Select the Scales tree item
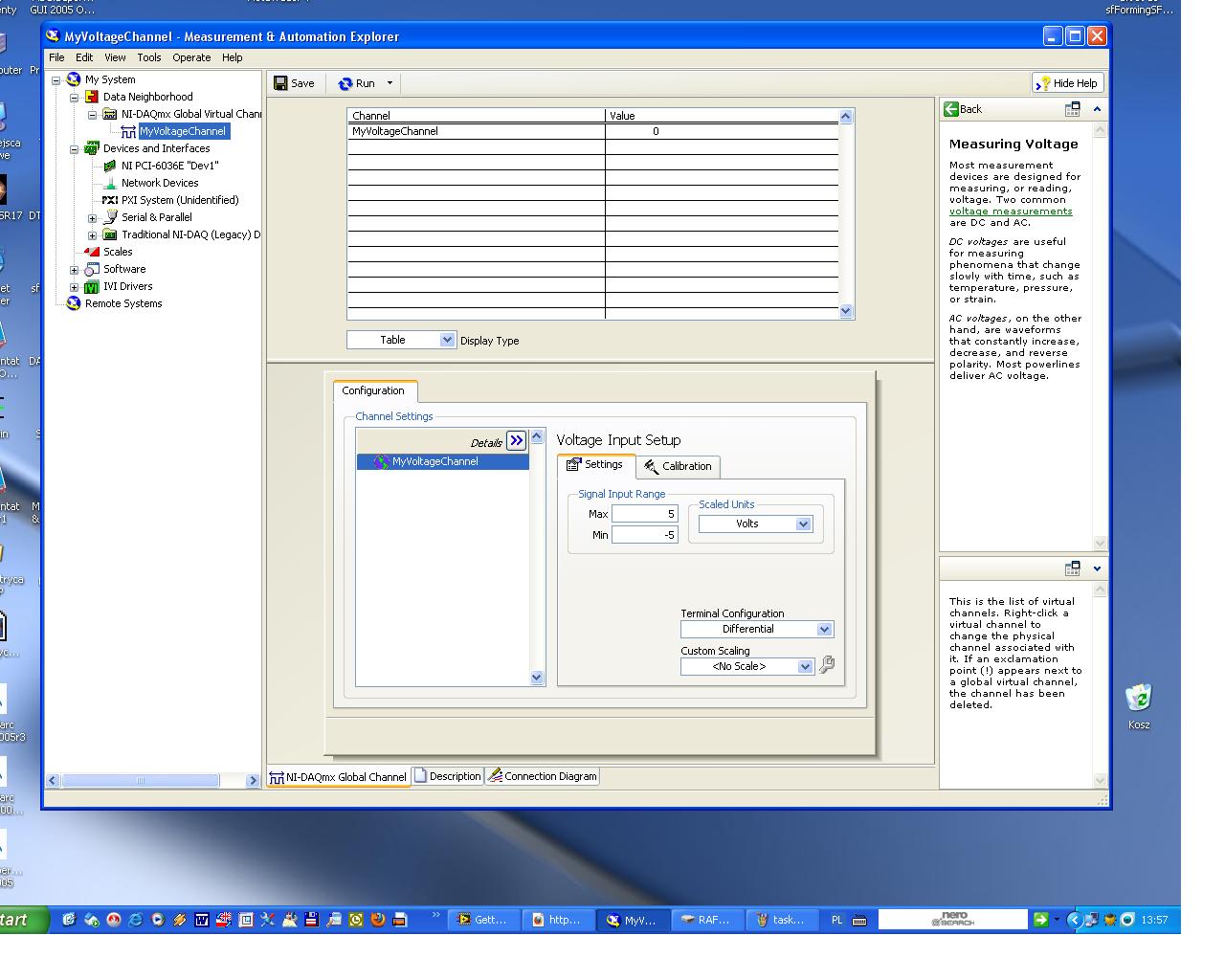 point(118,252)
